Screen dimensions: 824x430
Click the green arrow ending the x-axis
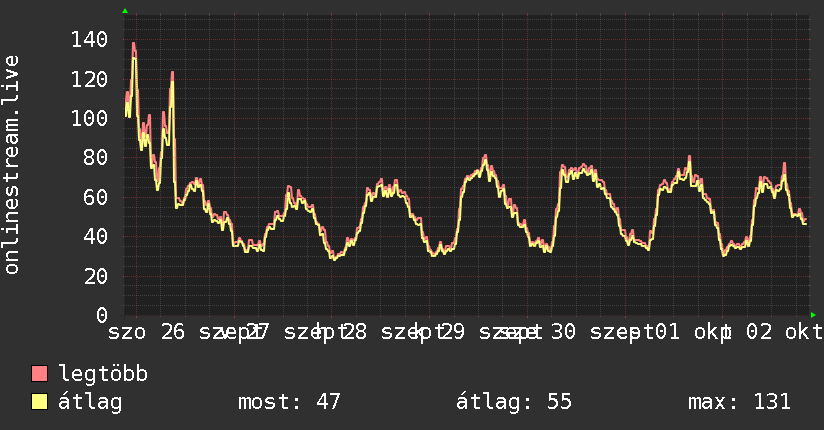(813, 315)
